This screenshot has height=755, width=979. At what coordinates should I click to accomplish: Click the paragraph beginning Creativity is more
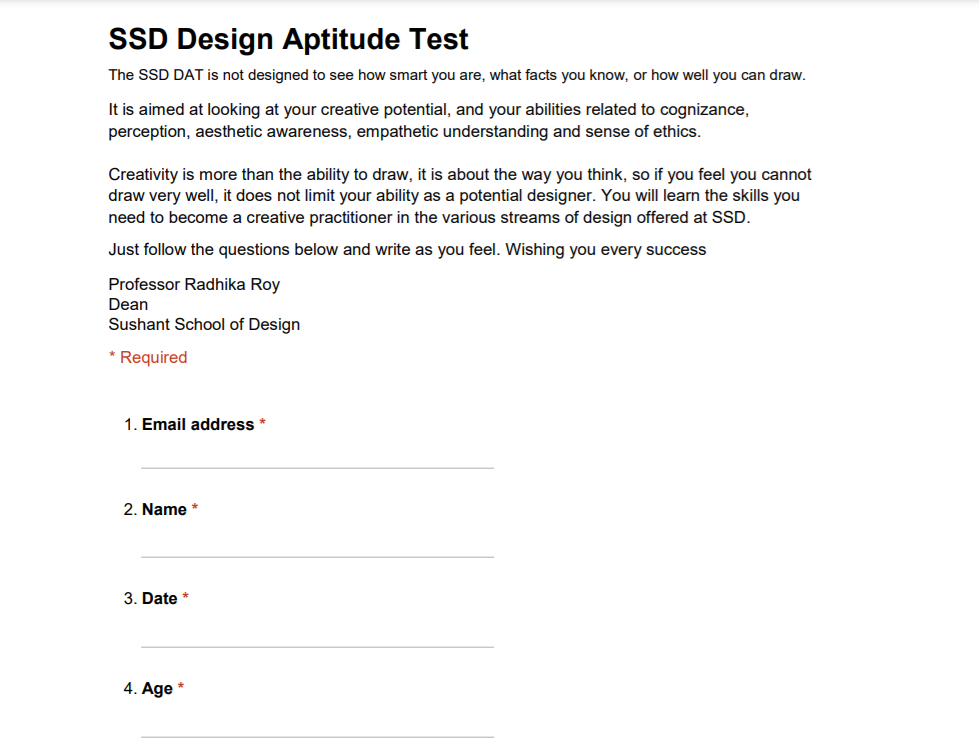[x=460, y=195]
